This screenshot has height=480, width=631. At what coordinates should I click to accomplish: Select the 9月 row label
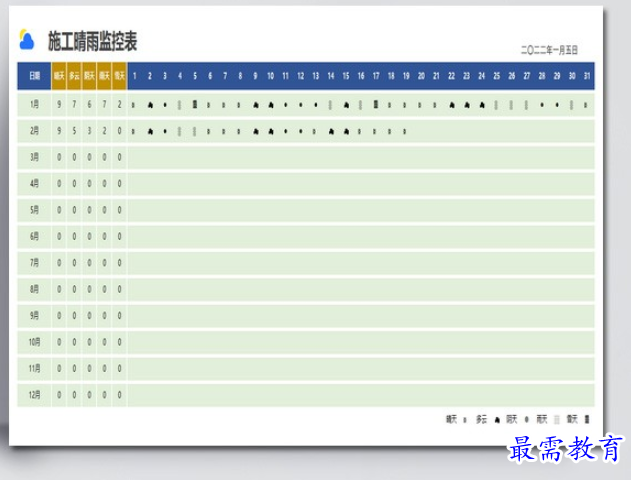pyautogui.click(x=34, y=315)
